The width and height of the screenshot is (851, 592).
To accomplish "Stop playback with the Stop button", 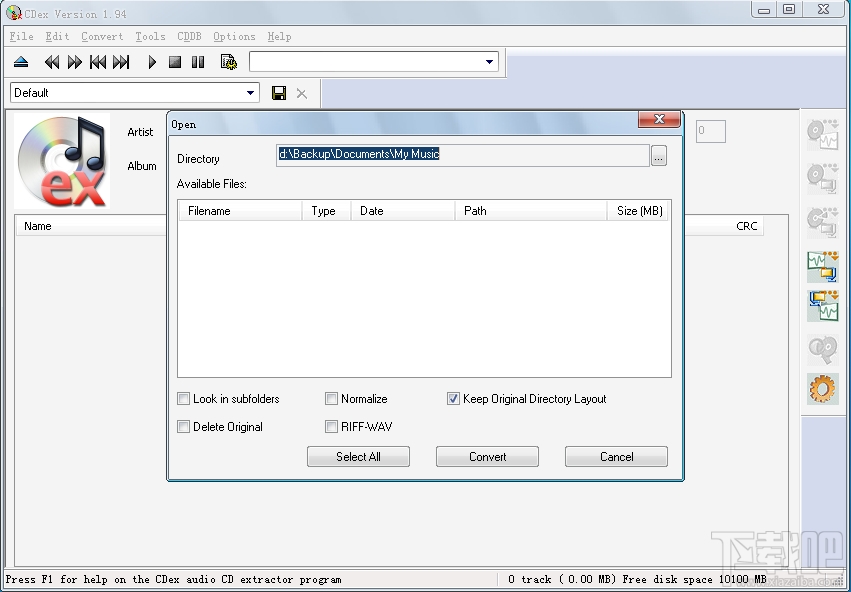I will click(175, 62).
